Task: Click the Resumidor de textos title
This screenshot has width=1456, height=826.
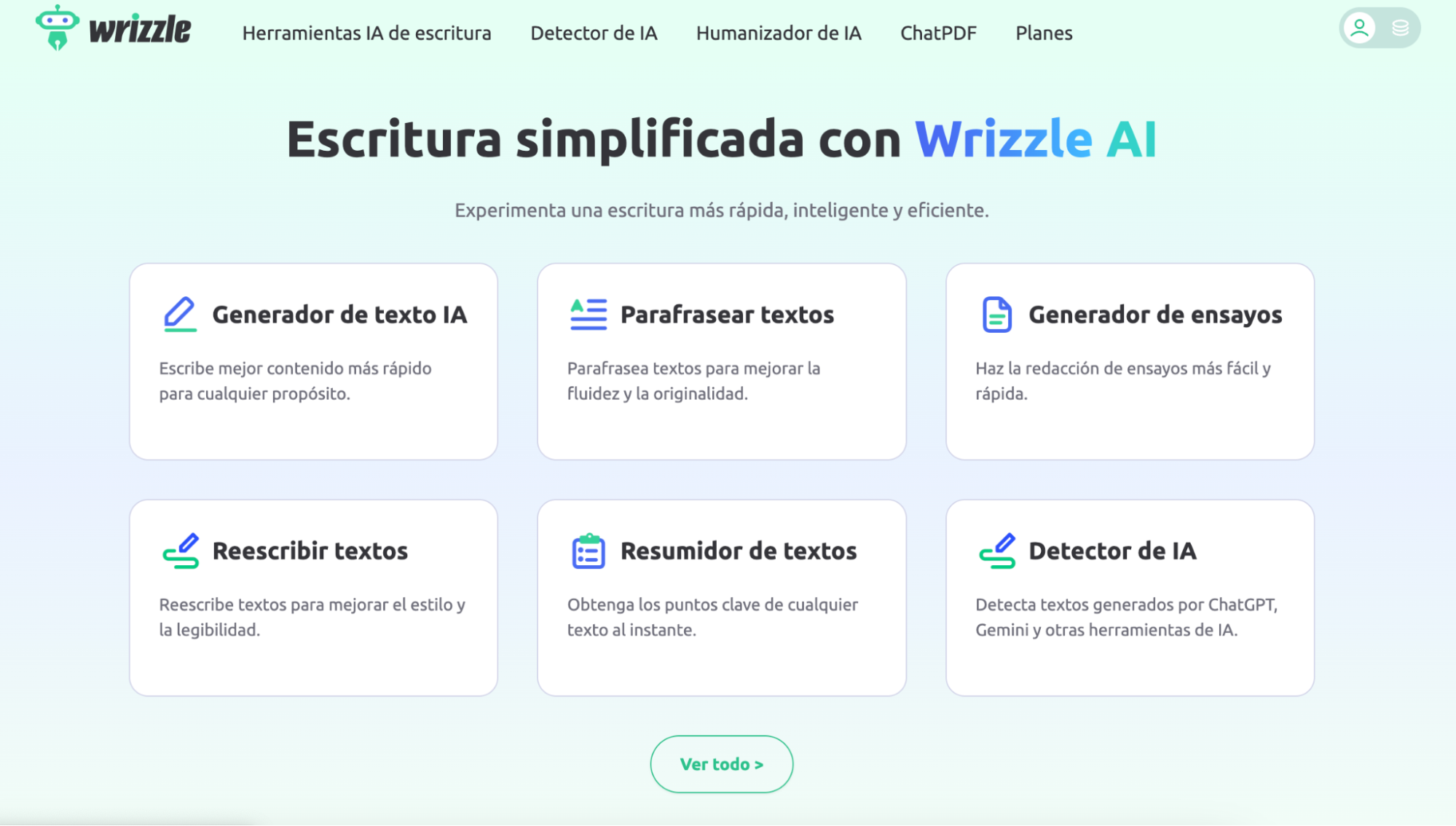Action: click(739, 551)
